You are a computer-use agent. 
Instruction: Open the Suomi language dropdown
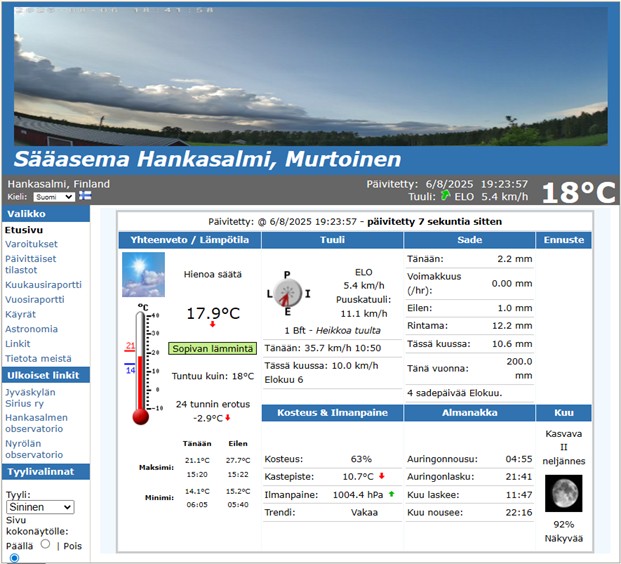point(53,197)
